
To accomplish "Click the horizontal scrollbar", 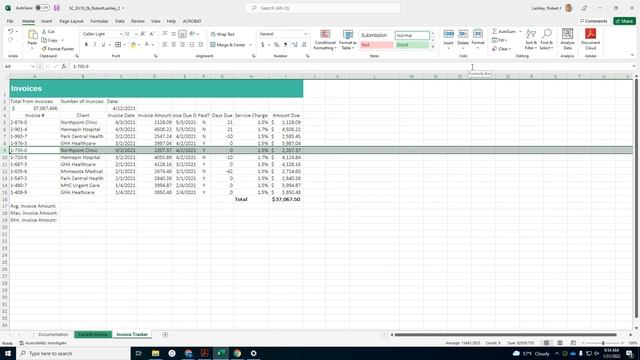I will coord(505,334).
